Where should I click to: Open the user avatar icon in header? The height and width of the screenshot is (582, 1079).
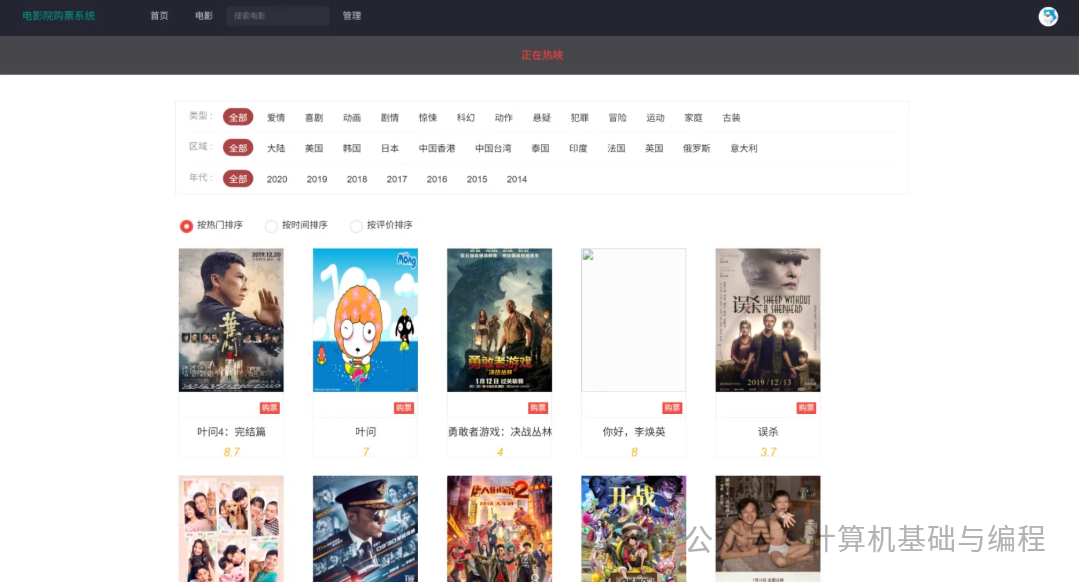[x=1047, y=17]
